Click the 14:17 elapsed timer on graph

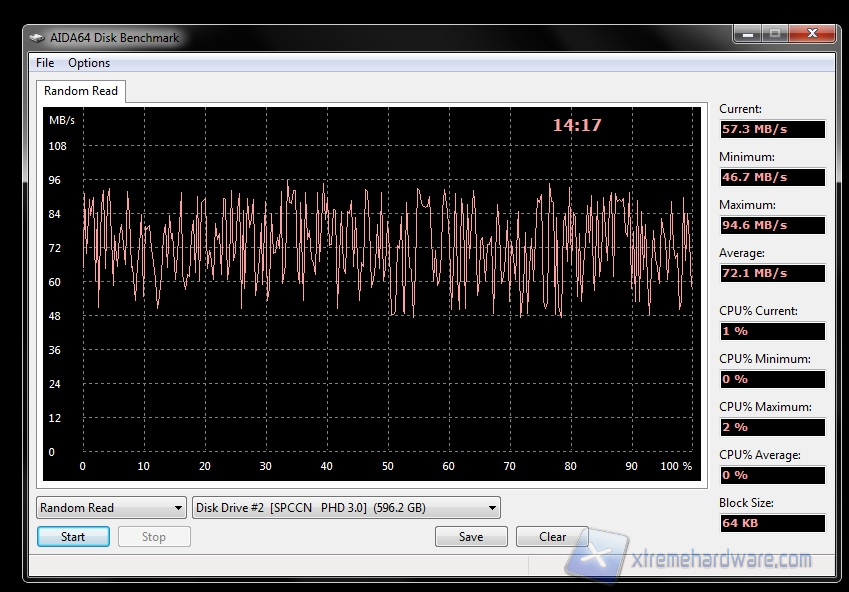(577, 126)
